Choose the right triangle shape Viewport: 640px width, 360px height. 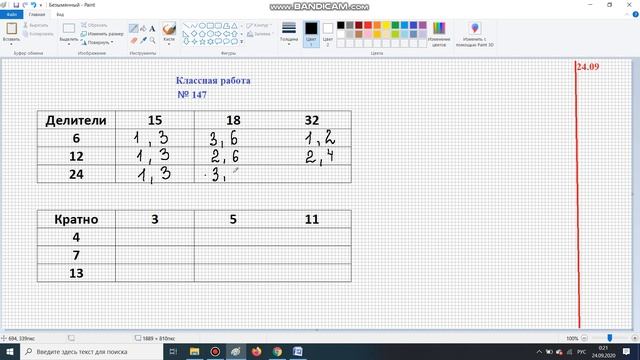186,34
